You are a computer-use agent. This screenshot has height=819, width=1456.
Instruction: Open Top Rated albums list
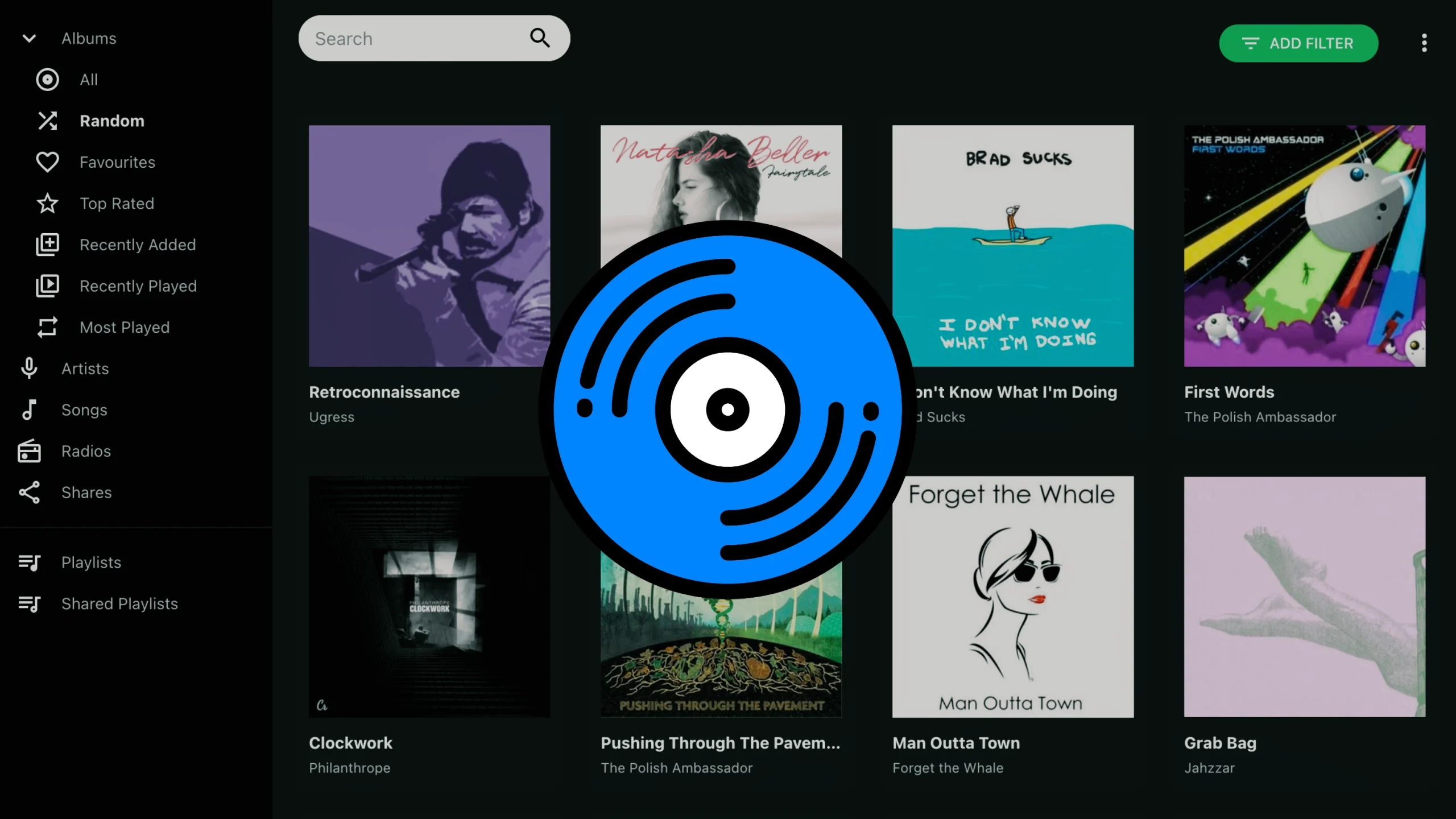coord(117,204)
